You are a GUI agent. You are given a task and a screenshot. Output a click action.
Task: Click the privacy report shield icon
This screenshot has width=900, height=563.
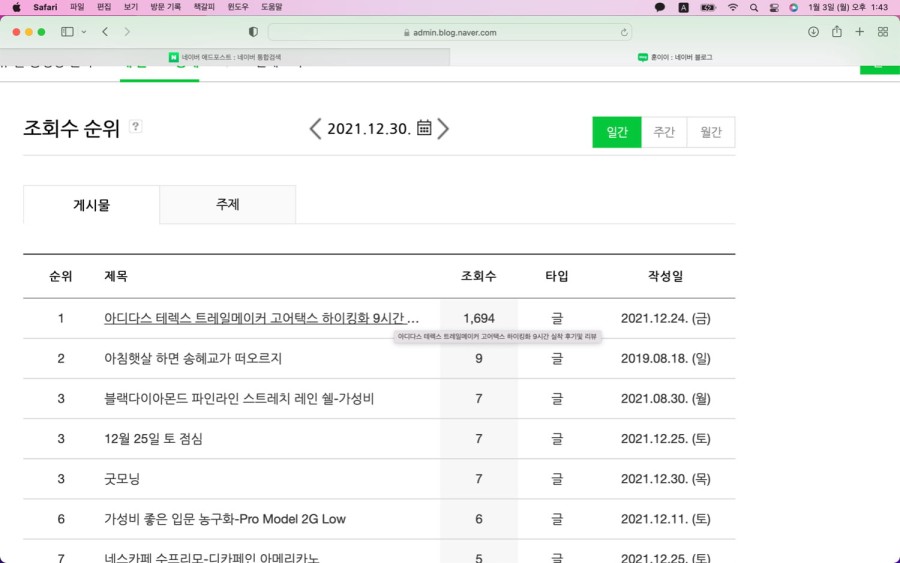253,32
